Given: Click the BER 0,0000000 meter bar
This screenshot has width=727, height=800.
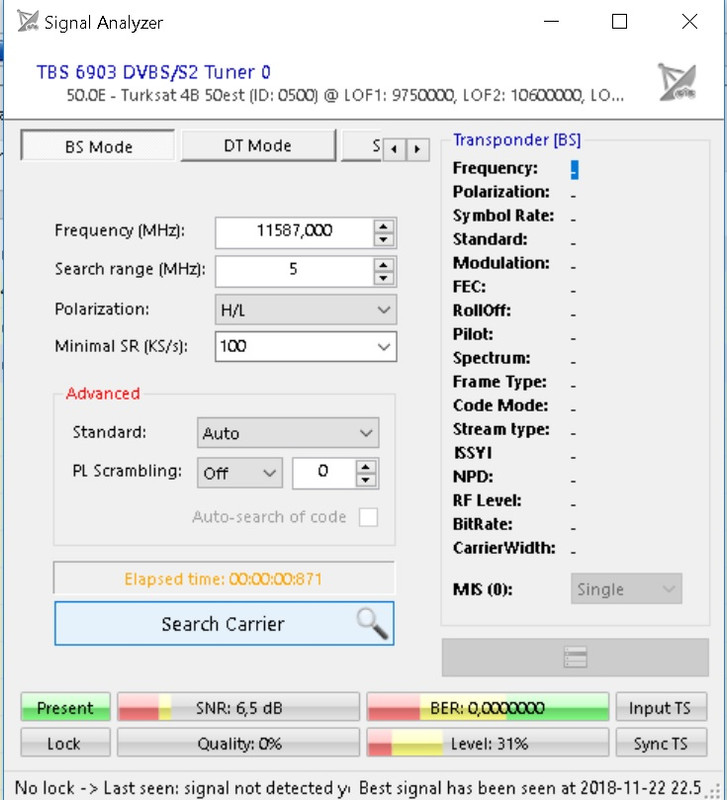Looking at the screenshot, I should point(488,707).
